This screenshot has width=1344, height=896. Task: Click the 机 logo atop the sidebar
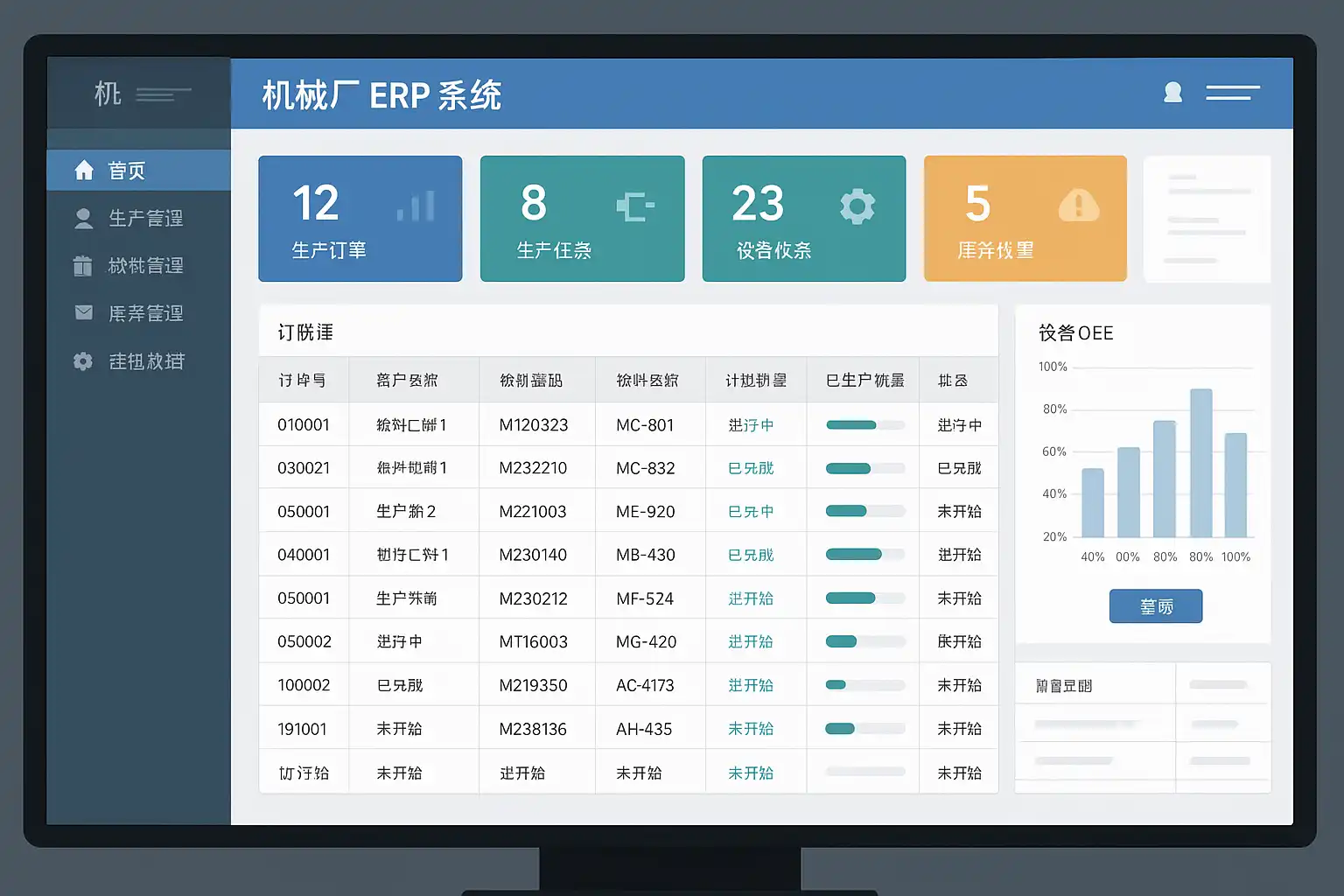coord(108,94)
